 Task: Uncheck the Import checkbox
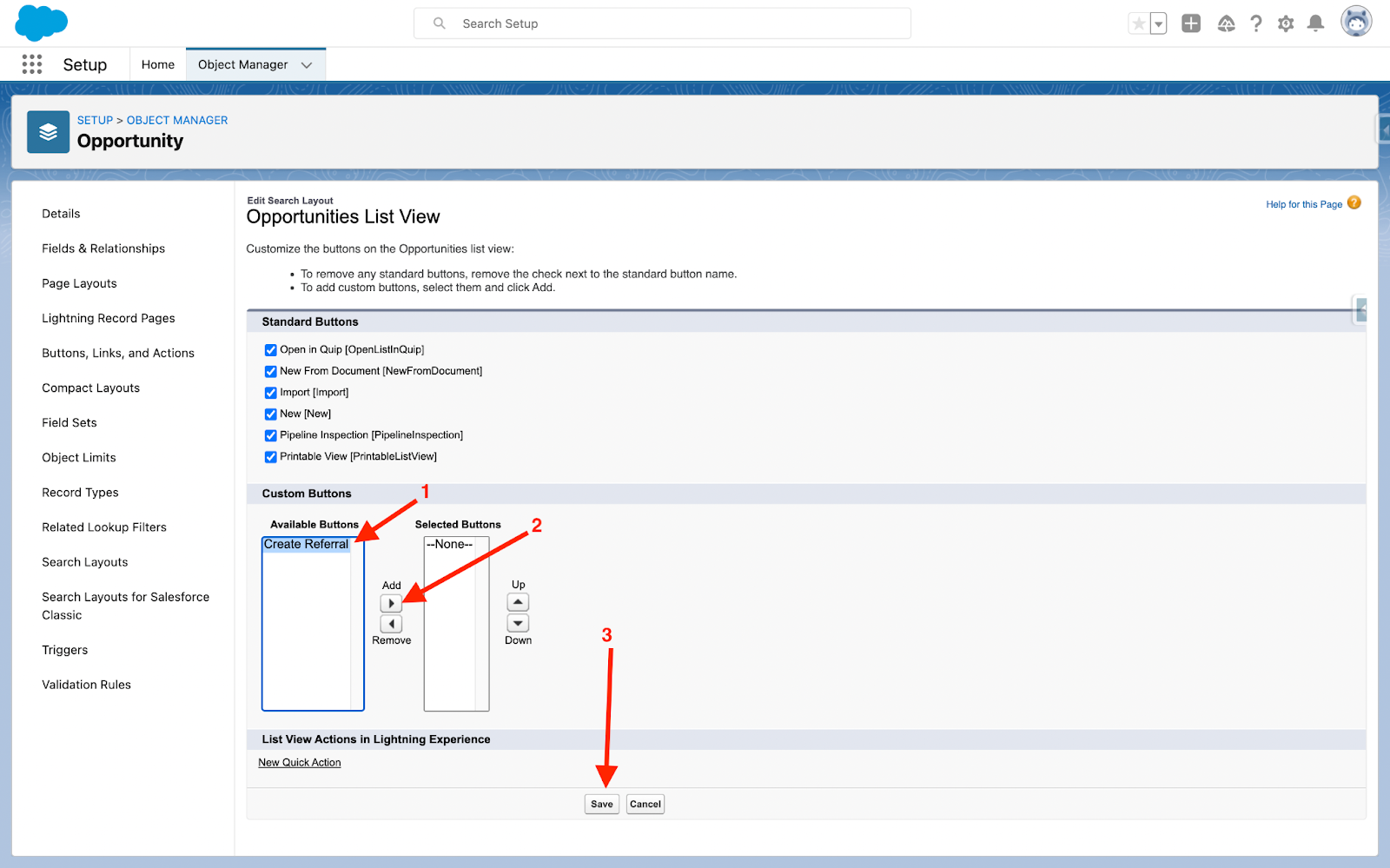coord(270,393)
